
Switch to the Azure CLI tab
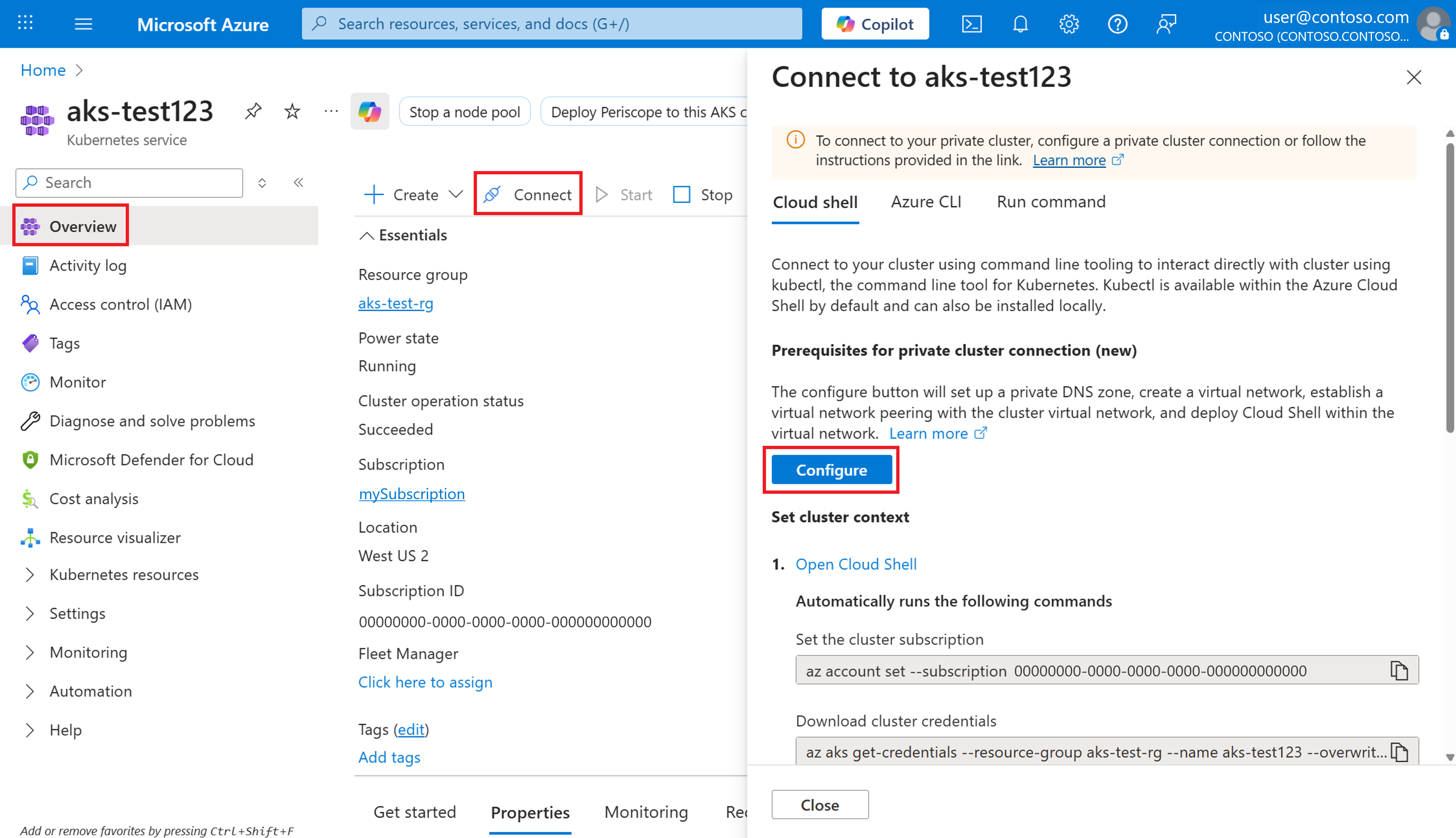click(x=925, y=201)
